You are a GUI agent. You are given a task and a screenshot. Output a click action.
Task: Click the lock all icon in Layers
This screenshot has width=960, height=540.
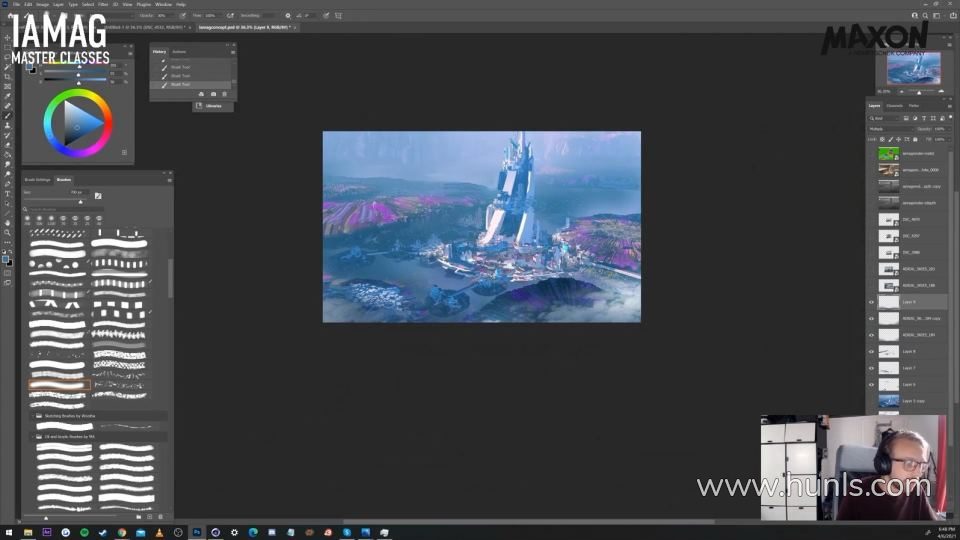(915, 140)
